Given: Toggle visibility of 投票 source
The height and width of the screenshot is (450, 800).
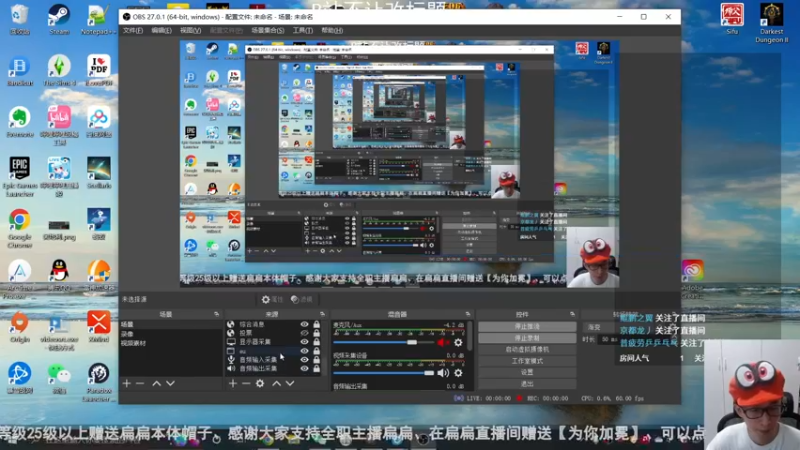Looking at the screenshot, I should click(x=305, y=333).
